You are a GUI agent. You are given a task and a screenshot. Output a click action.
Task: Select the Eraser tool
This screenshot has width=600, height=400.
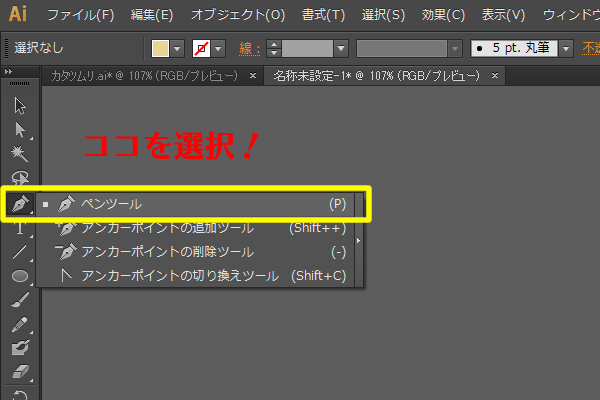tap(20, 372)
